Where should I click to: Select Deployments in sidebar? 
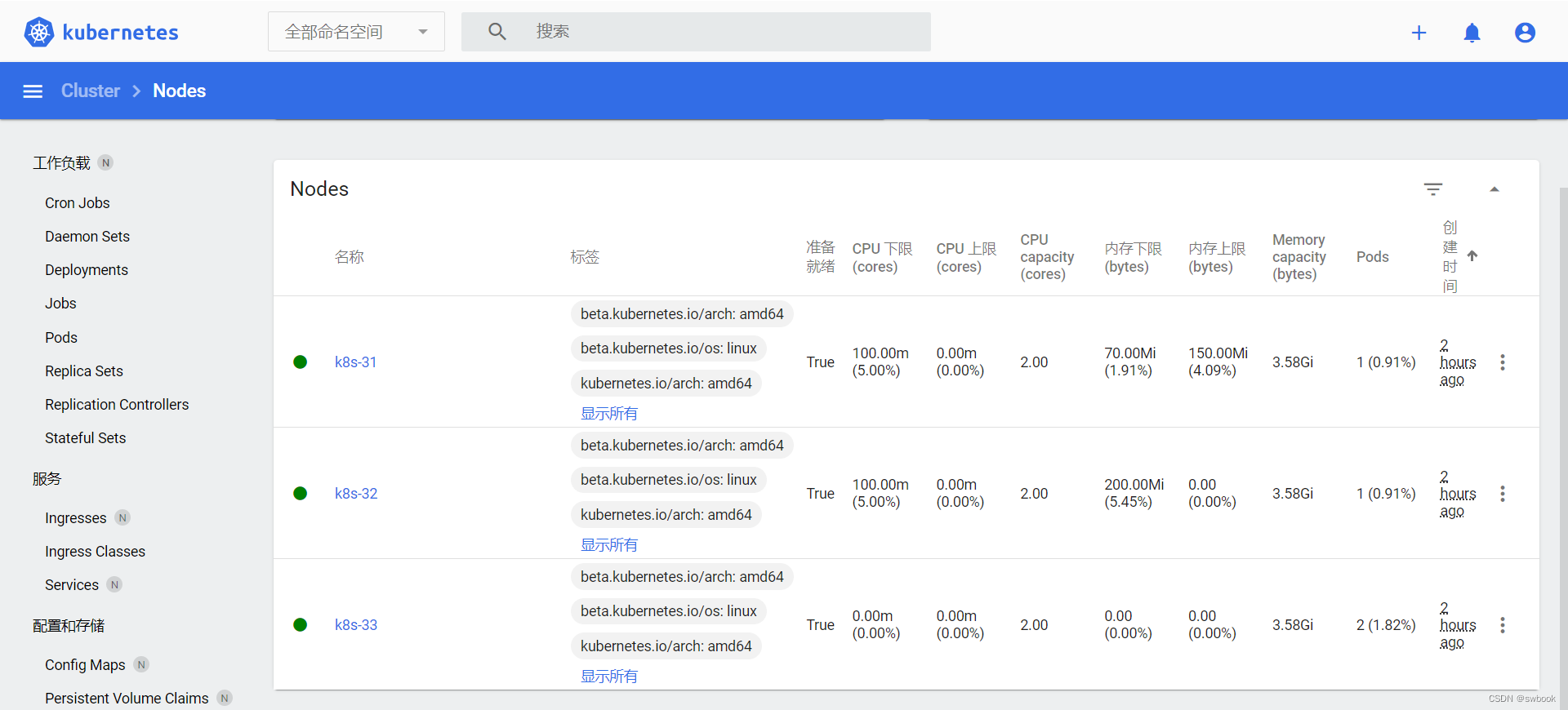pos(87,270)
